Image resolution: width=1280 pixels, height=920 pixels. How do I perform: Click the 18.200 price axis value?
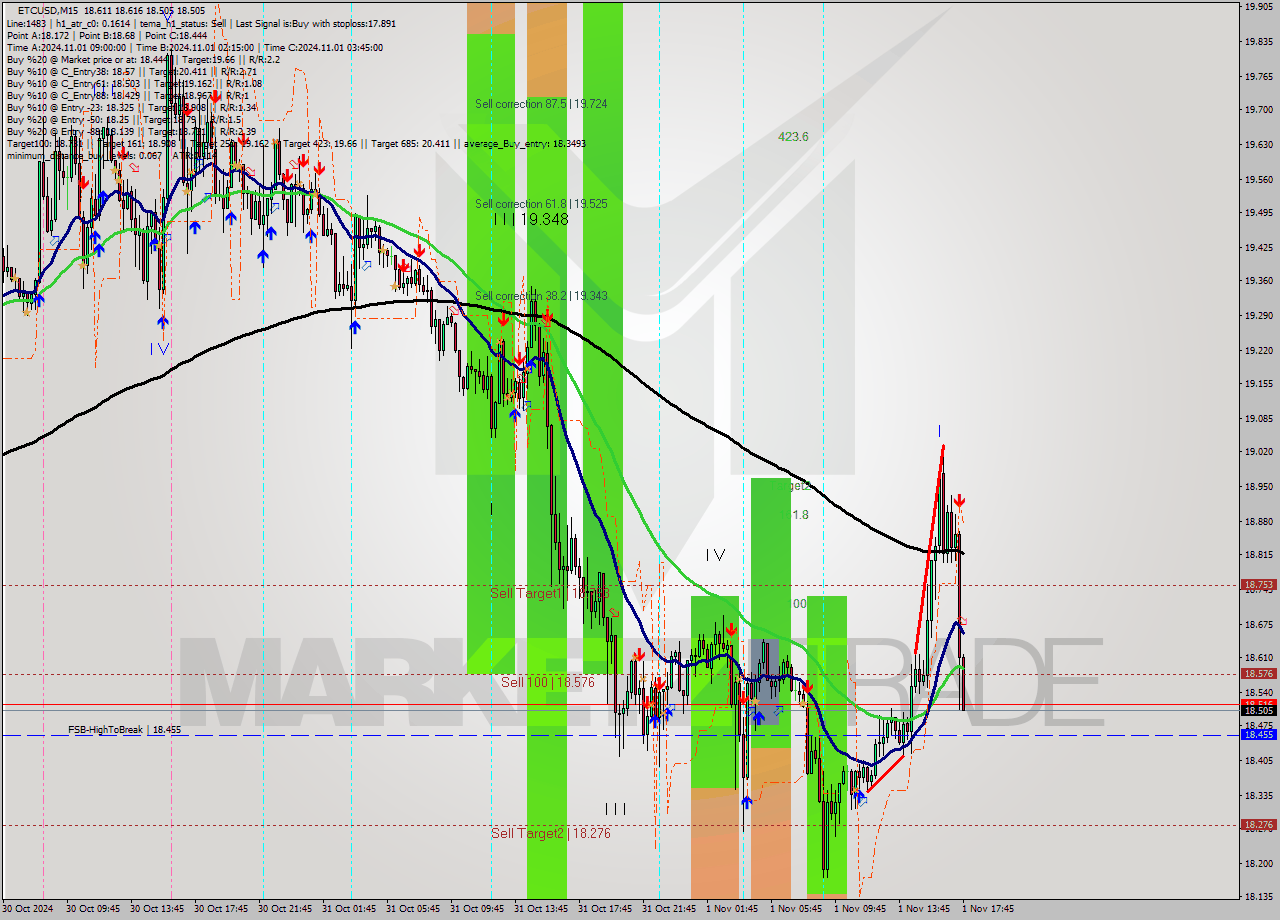[x=1257, y=863]
